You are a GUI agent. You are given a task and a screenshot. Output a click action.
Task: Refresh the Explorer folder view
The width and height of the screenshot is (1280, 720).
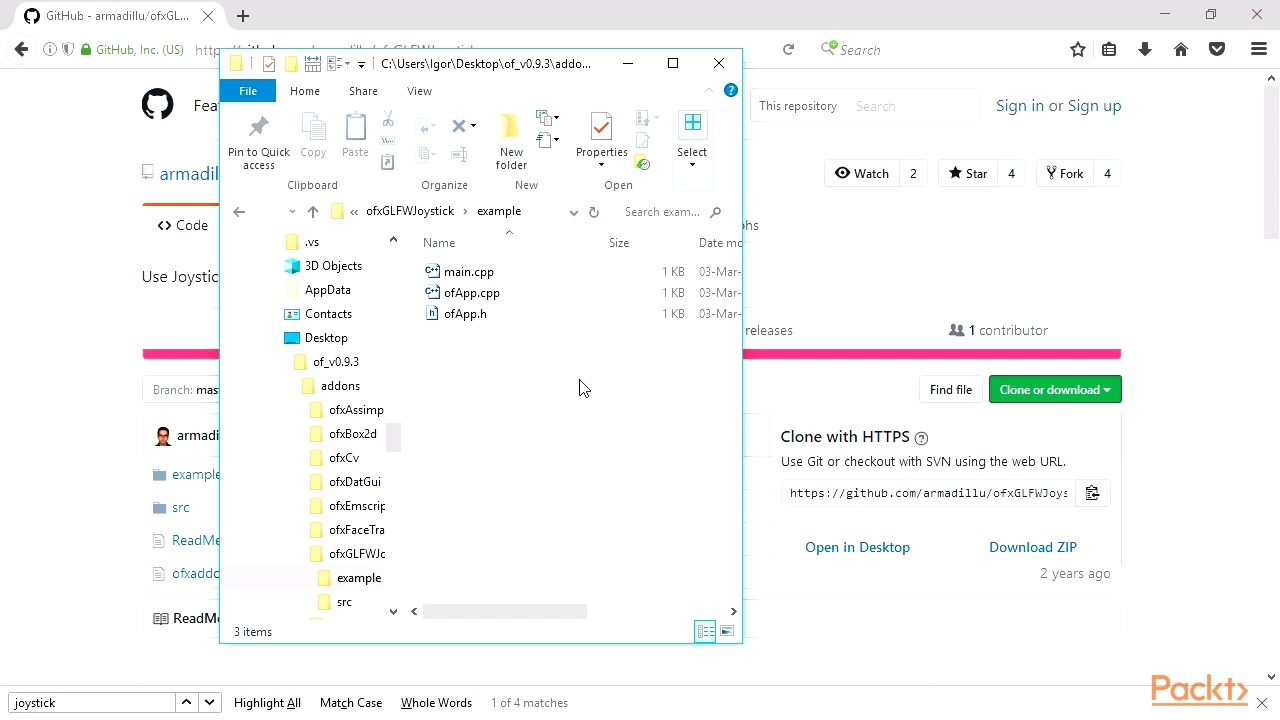coord(594,212)
